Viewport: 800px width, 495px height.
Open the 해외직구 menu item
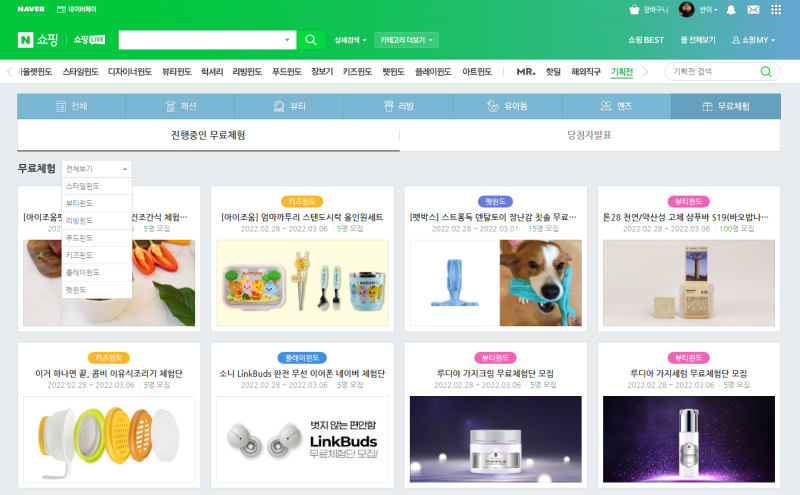coord(586,72)
